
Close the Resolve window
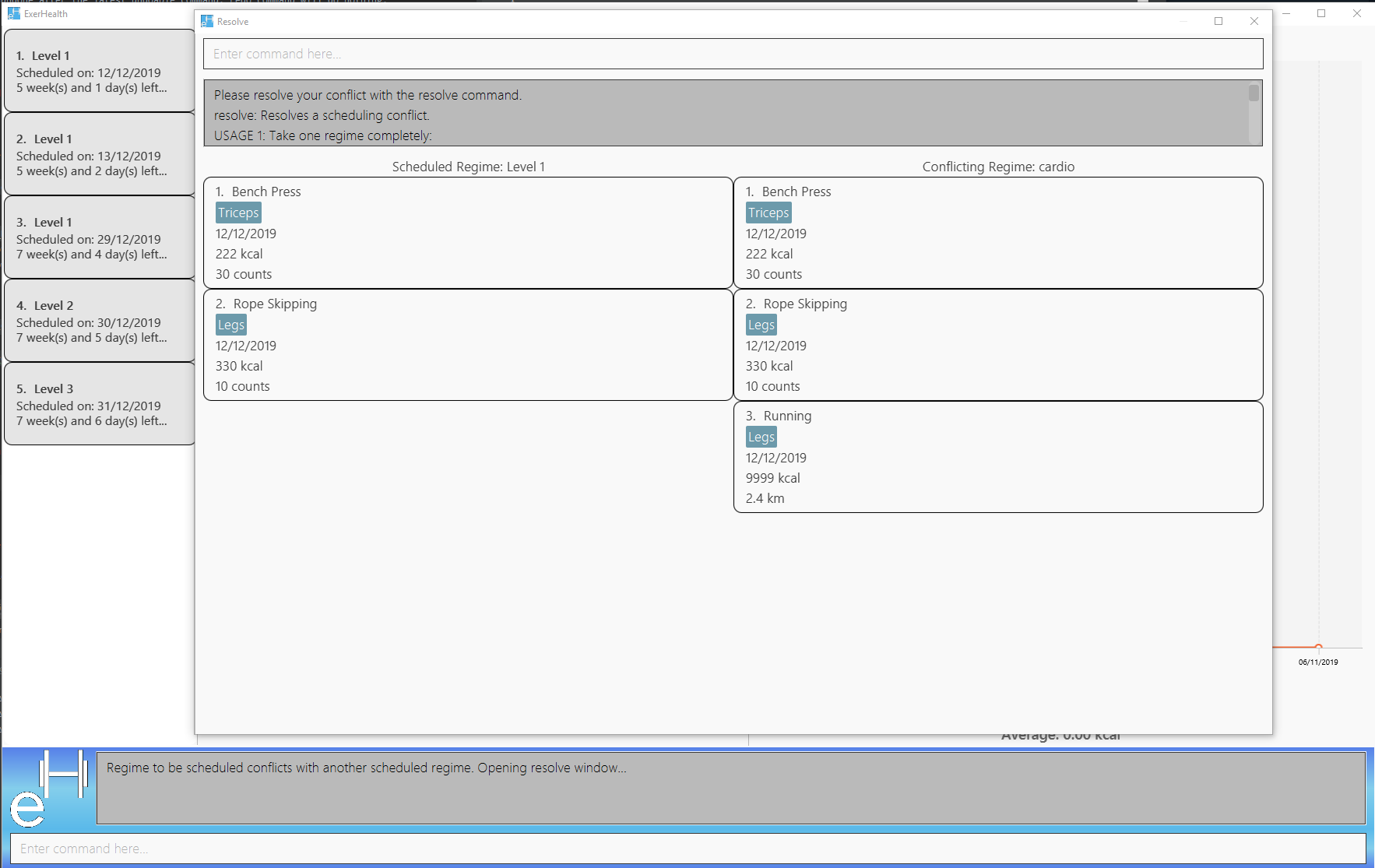tap(1254, 21)
